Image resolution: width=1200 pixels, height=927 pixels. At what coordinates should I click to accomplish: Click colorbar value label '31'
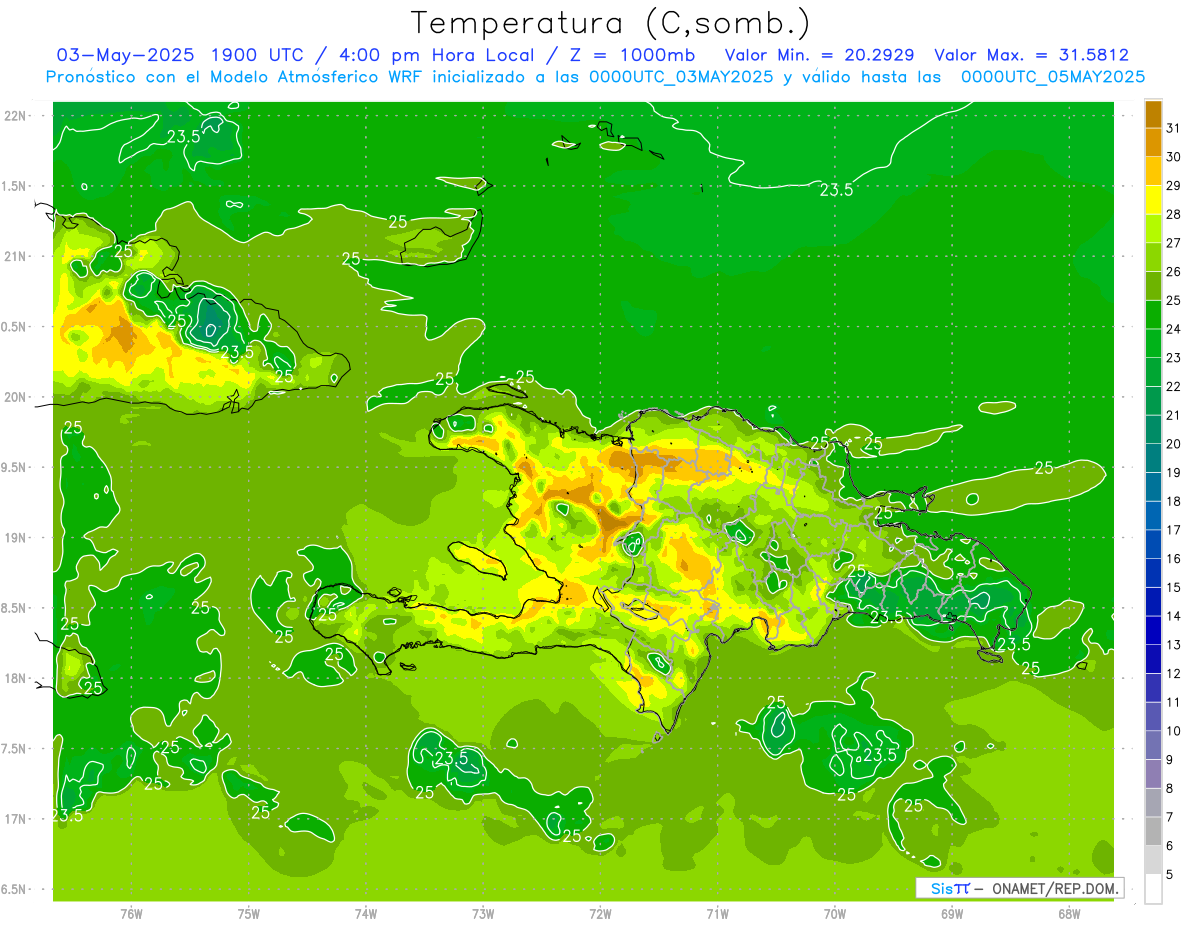tap(1174, 128)
